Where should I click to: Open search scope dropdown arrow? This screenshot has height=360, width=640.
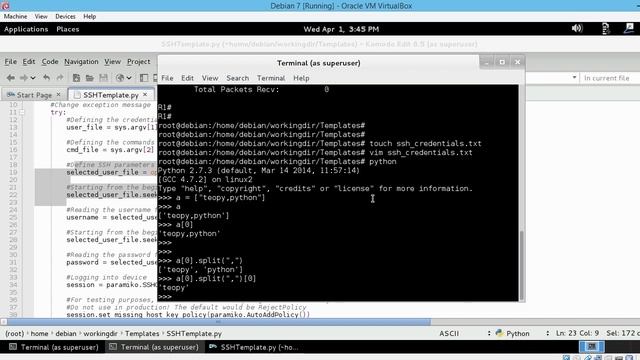coord(574,78)
